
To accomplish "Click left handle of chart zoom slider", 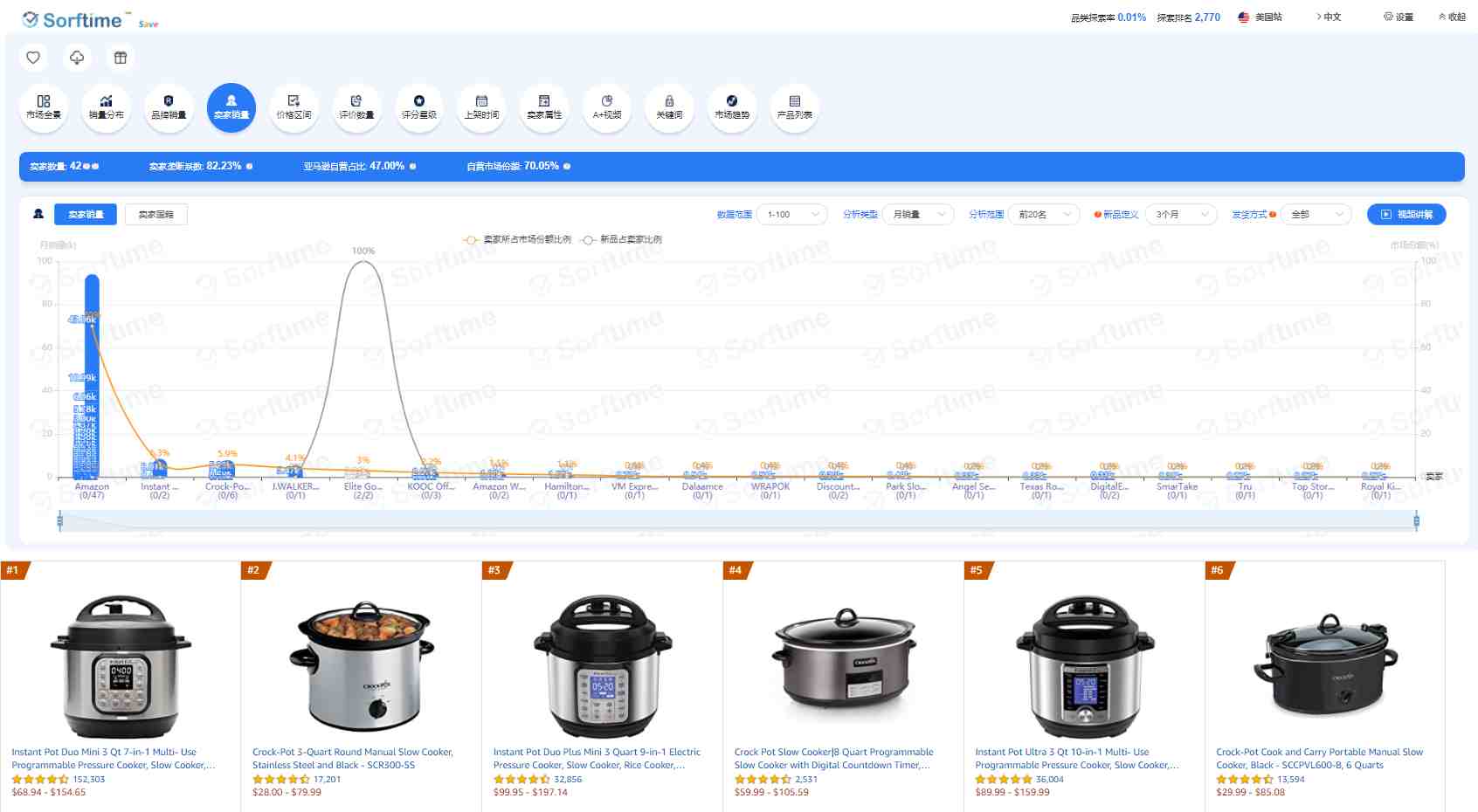I will point(59,521).
